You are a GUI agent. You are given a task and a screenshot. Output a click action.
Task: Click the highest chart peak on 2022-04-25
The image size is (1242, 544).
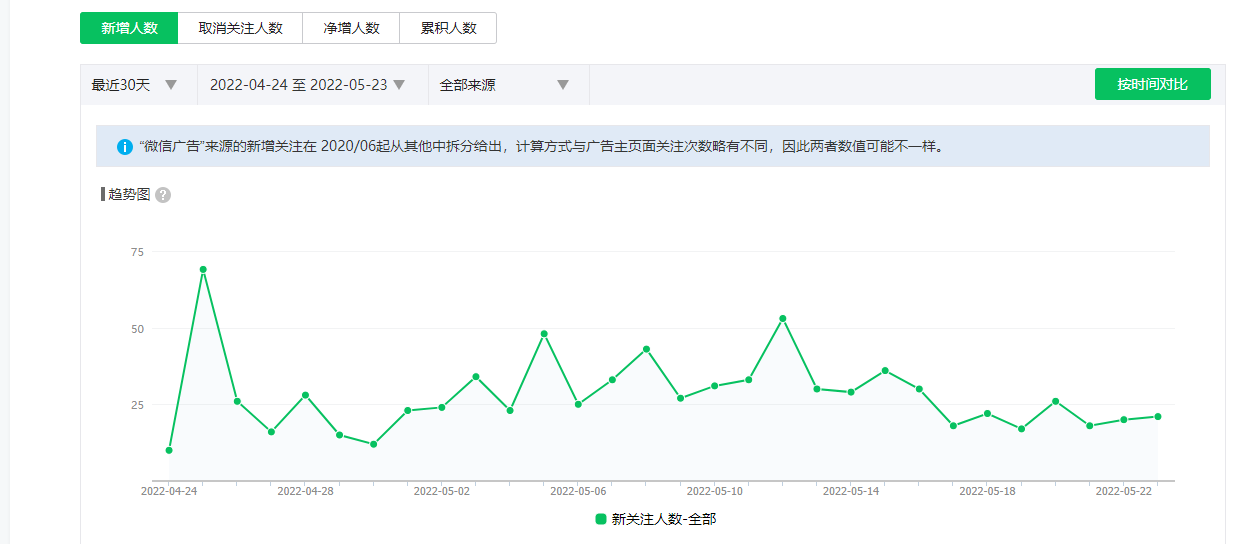[x=203, y=269]
